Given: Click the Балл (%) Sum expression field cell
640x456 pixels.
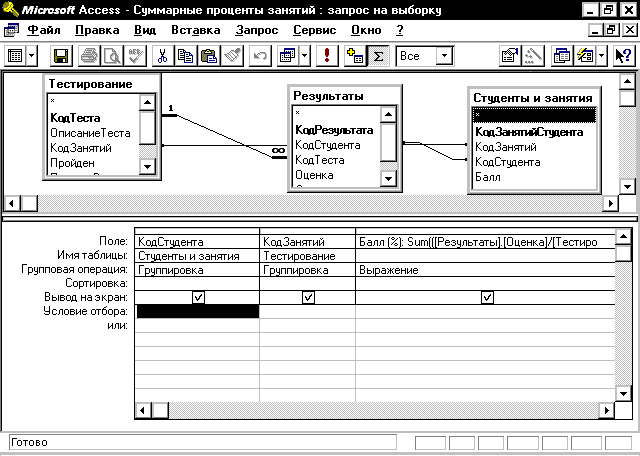Looking at the screenshot, I should click(485, 242).
